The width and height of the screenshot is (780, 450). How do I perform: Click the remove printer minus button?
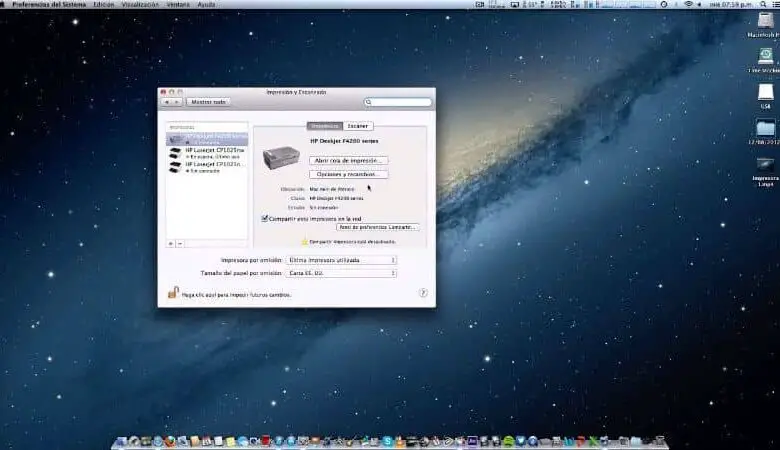180,243
